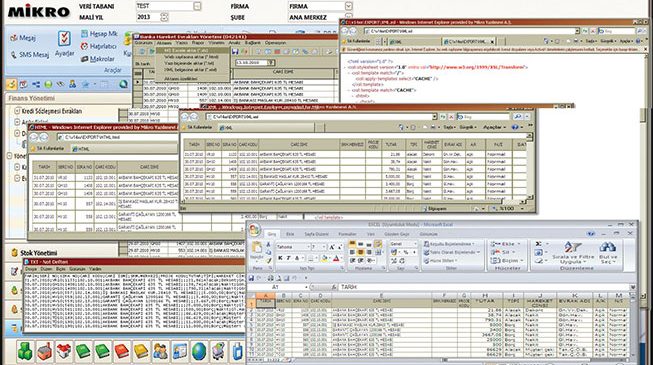The image size is (653, 365).
Task: Click the fill color bucket in Excel
Action: (x=324, y=259)
